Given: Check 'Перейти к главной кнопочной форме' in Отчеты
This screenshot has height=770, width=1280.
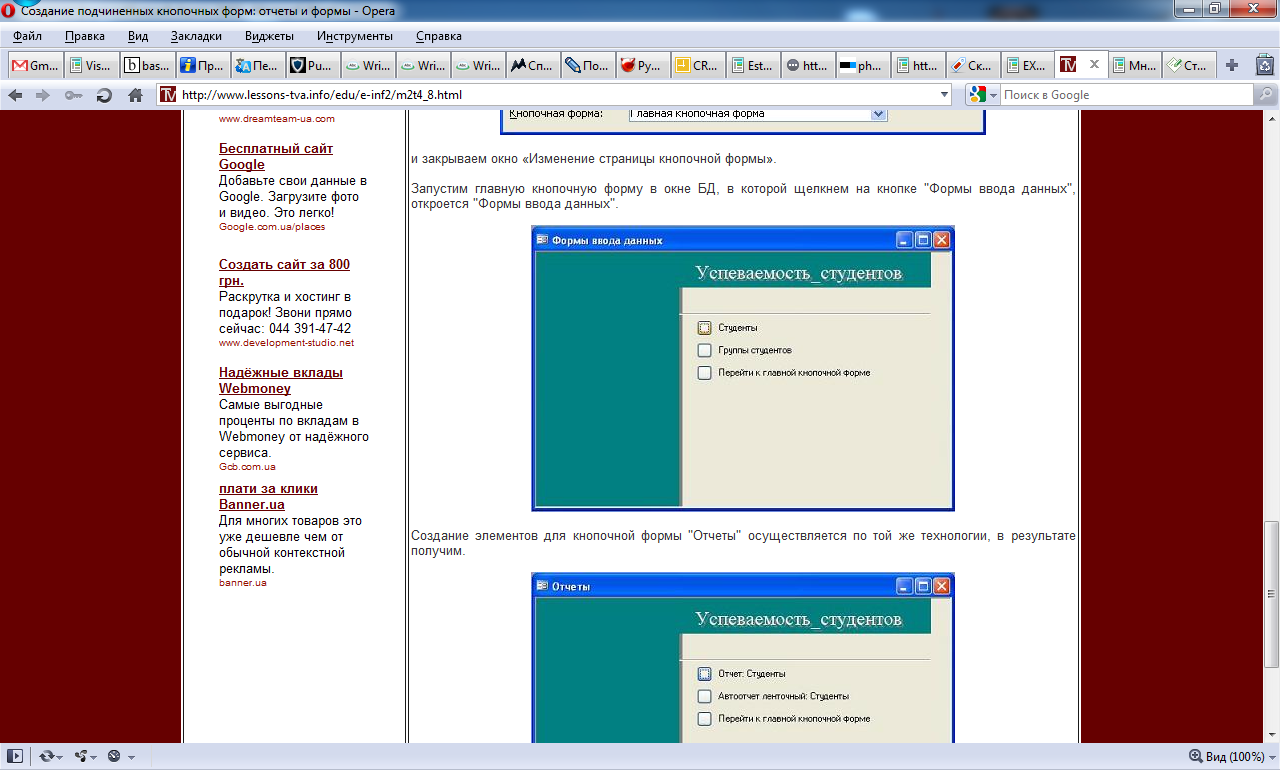Looking at the screenshot, I should 705,719.
